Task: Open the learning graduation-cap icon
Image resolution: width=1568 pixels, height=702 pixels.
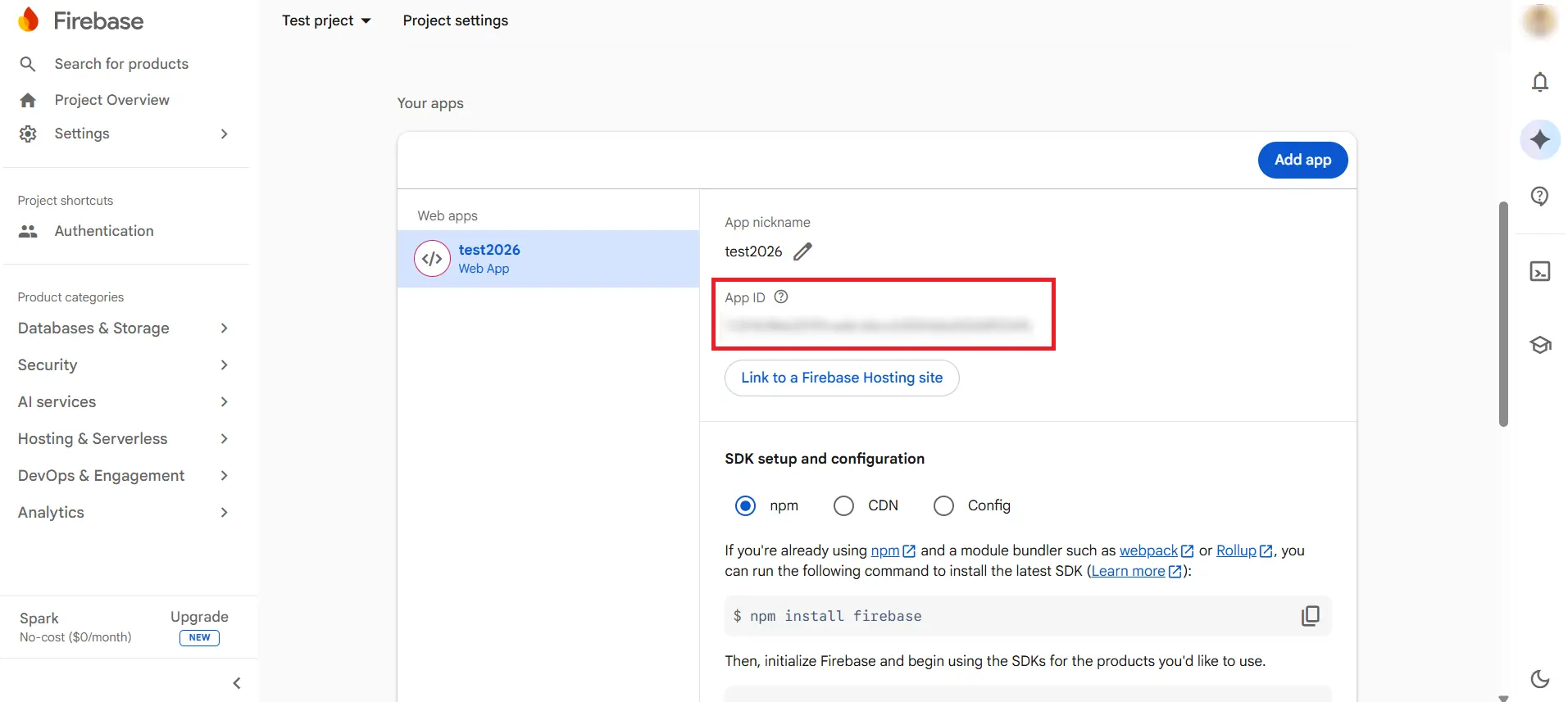Action: click(x=1540, y=345)
